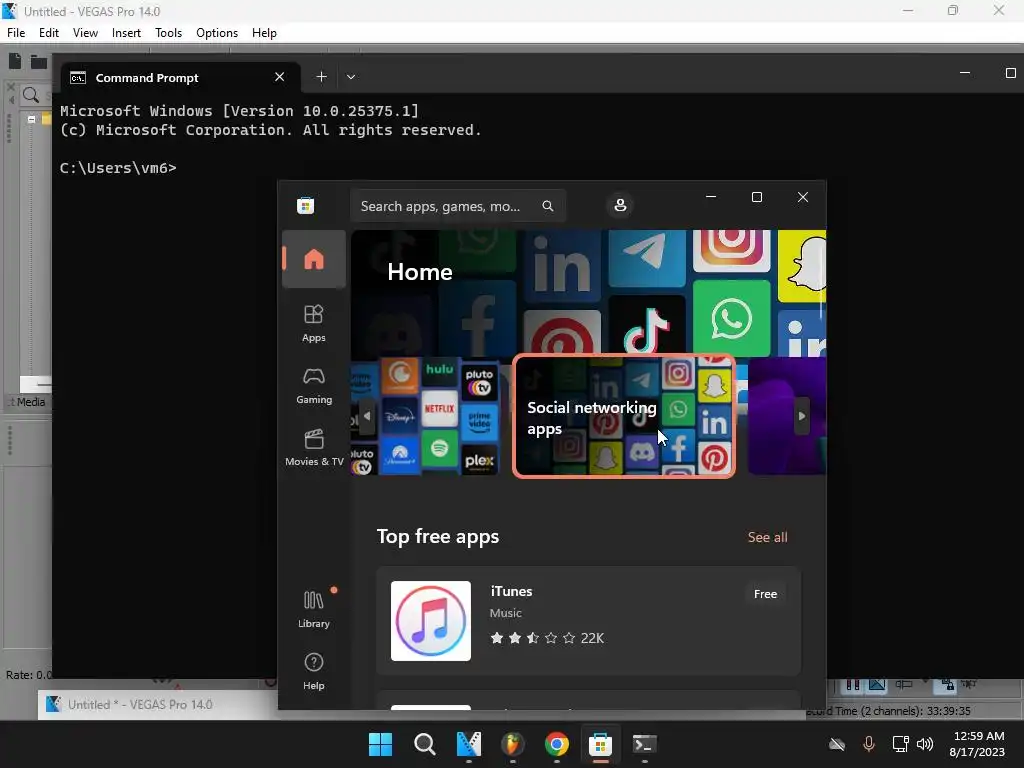Image resolution: width=1024 pixels, height=768 pixels.
Task: Close the Microsoft Store window
Action: (803, 197)
